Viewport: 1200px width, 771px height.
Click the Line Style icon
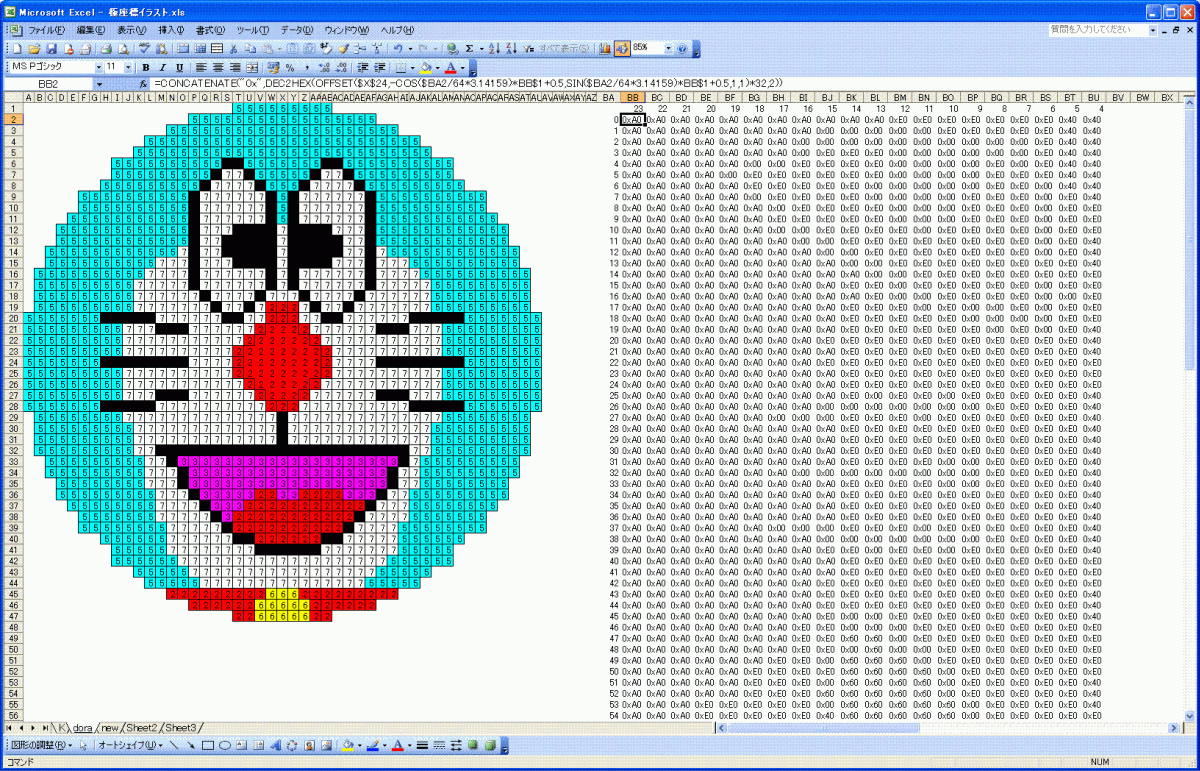coord(422,745)
